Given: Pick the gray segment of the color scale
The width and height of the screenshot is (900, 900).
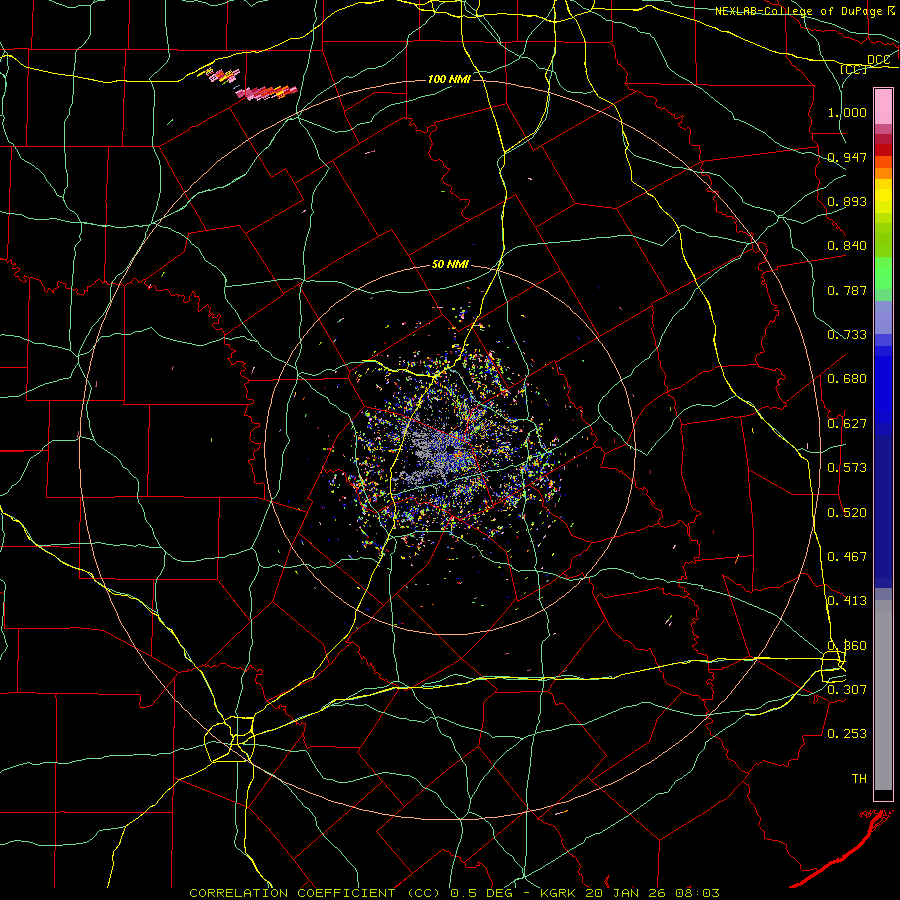Looking at the screenshot, I should tap(883, 695).
